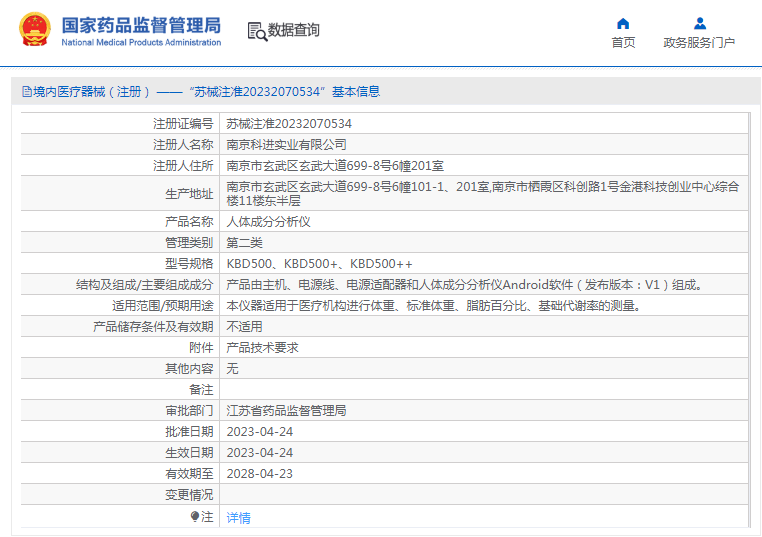This screenshot has width=762, height=537.
Task: Select 生效日期 value 2023-04-24
Action: 260,453
